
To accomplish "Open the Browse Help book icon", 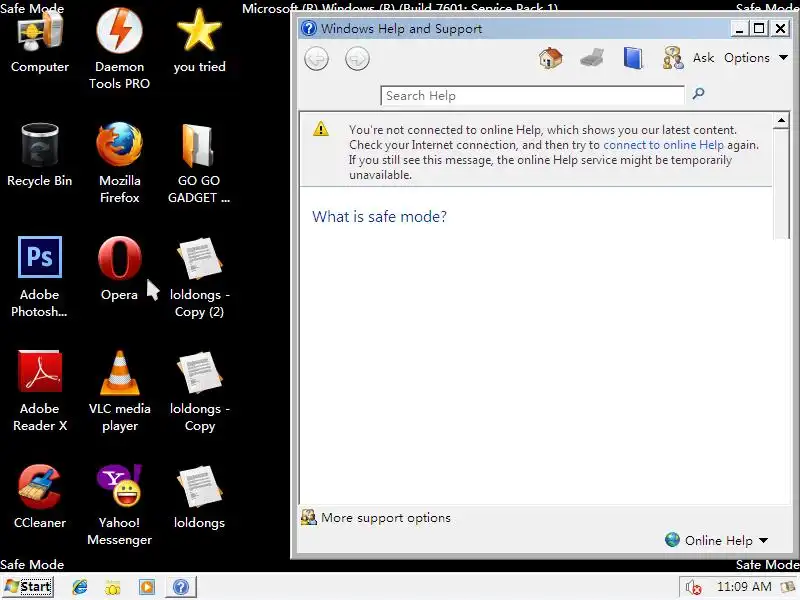I will 633,58.
